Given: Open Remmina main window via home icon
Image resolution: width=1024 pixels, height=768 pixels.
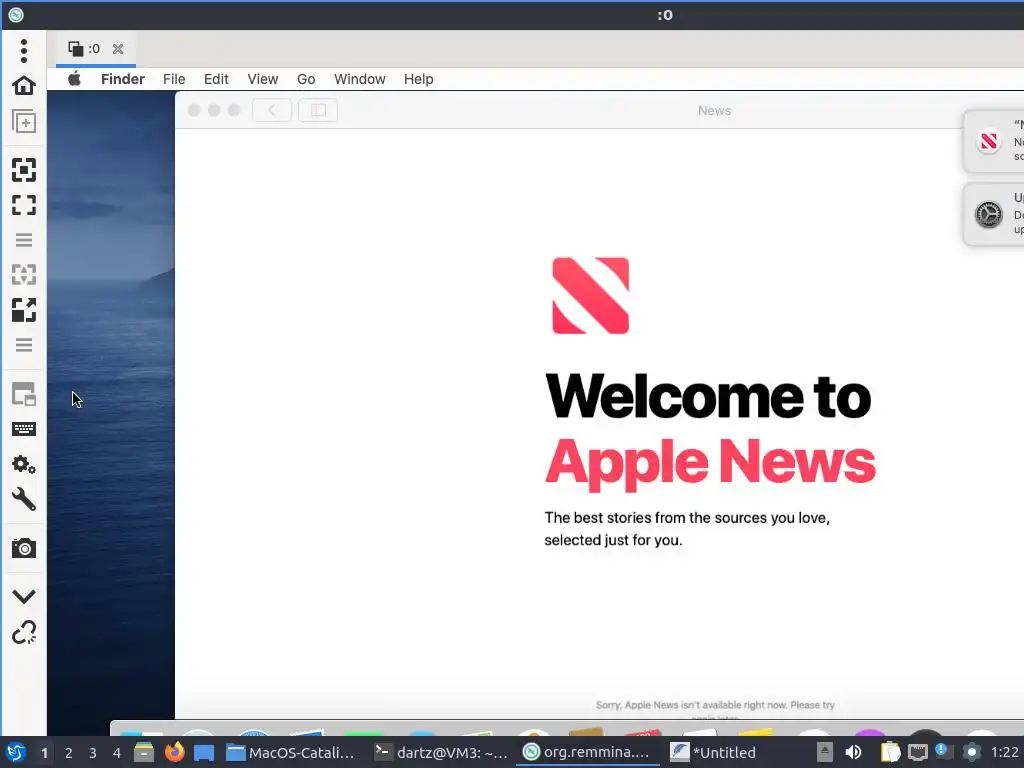Looking at the screenshot, I should click(x=24, y=86).
